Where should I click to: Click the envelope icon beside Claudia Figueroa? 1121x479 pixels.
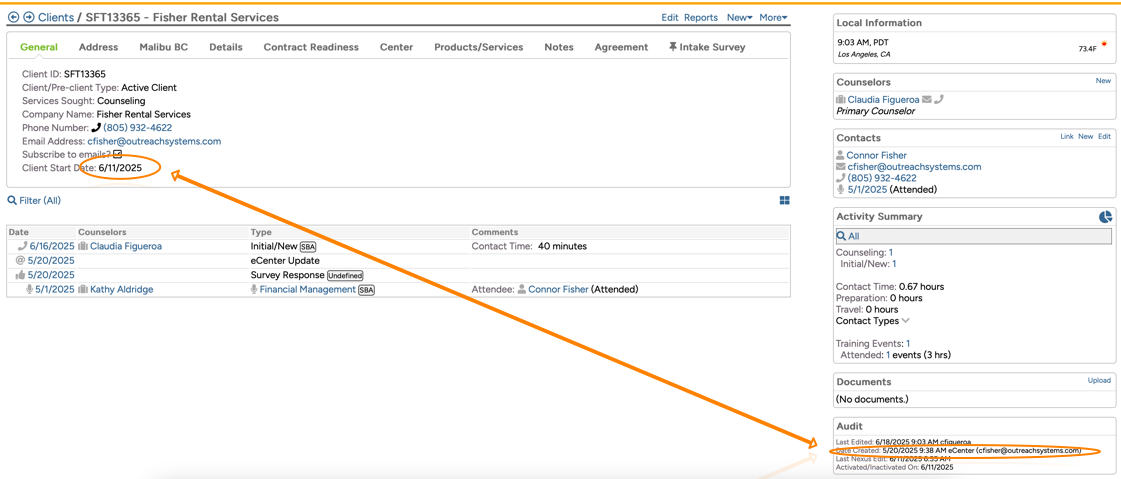tap(927, 99)
